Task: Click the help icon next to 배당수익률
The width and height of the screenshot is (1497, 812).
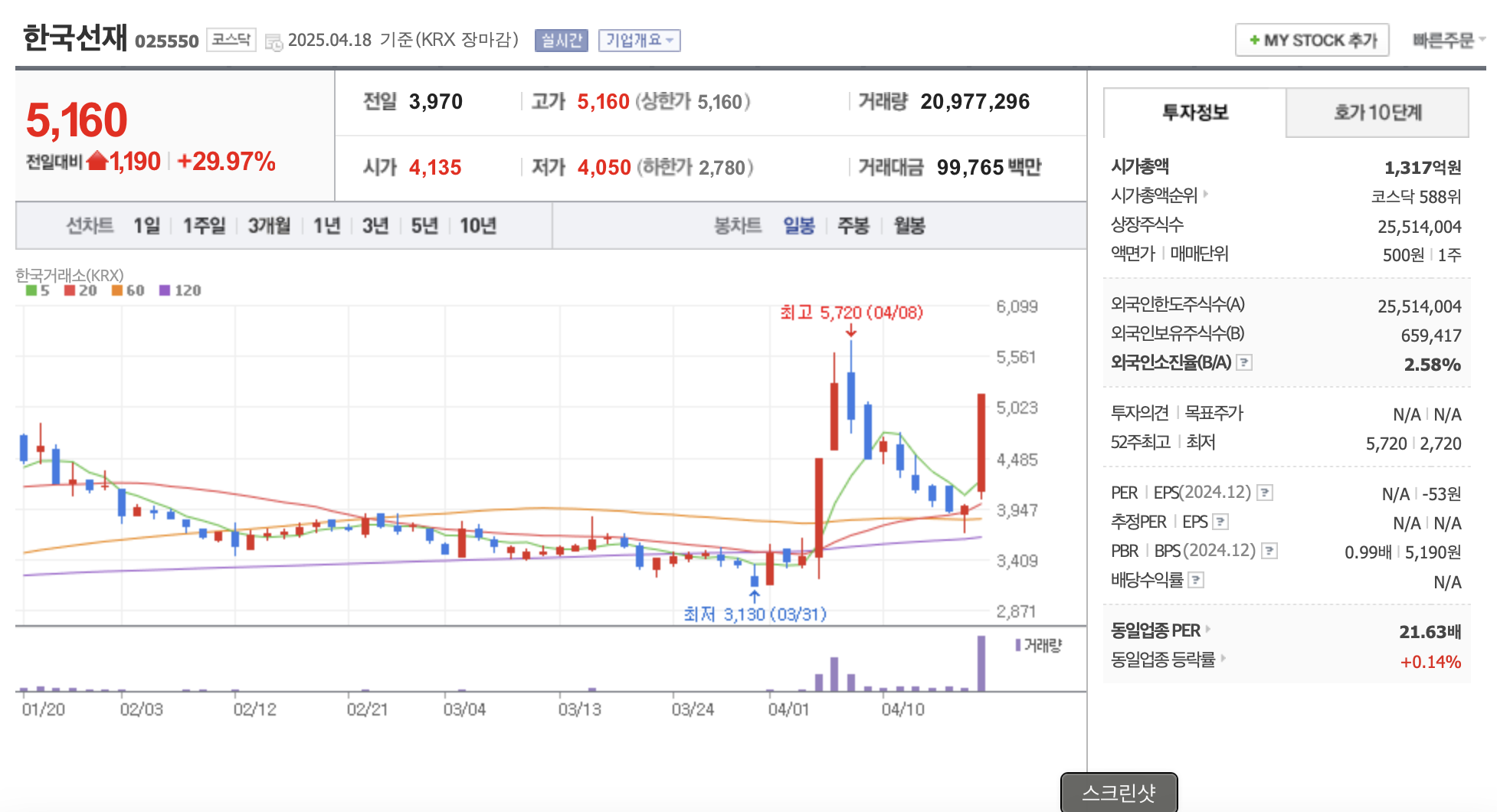Action: point(1196,581)
